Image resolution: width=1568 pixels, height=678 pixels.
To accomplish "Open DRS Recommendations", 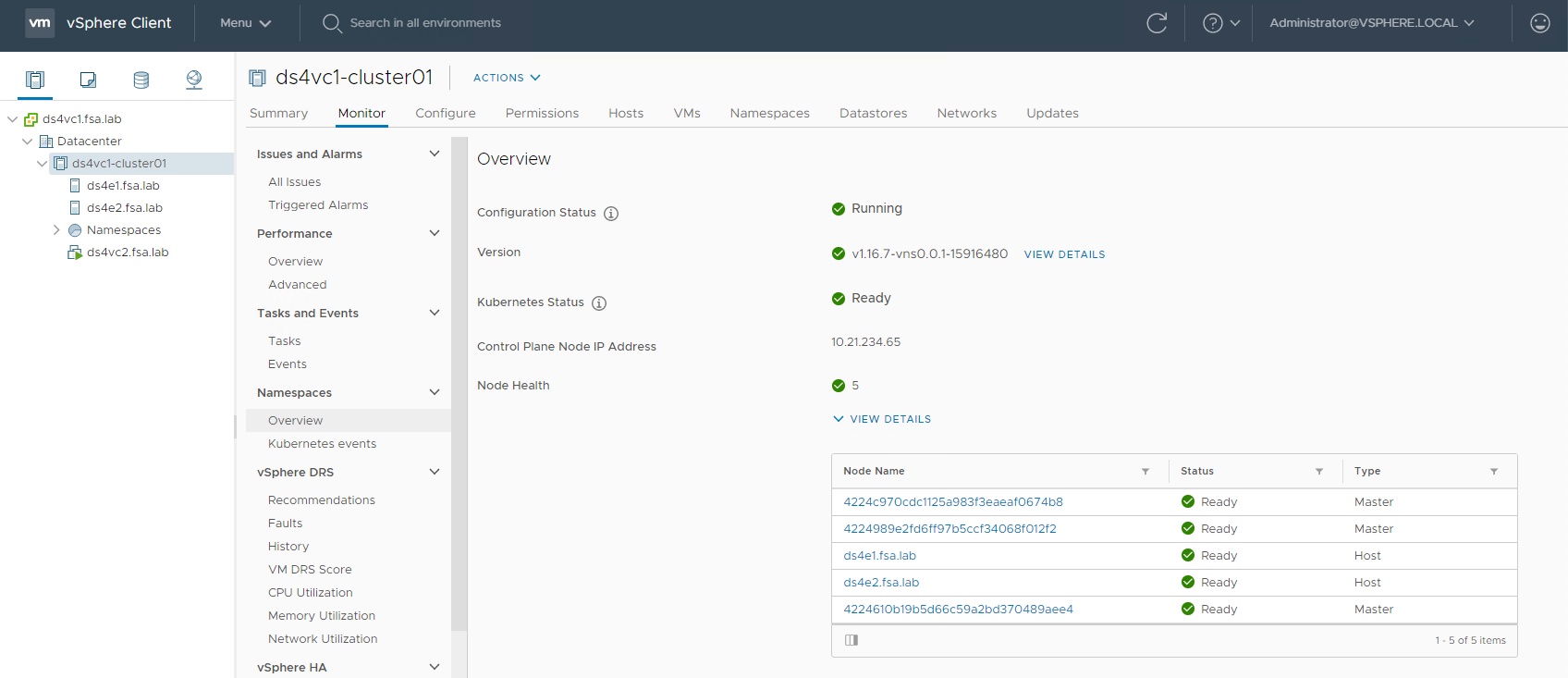I will [322, 500].
